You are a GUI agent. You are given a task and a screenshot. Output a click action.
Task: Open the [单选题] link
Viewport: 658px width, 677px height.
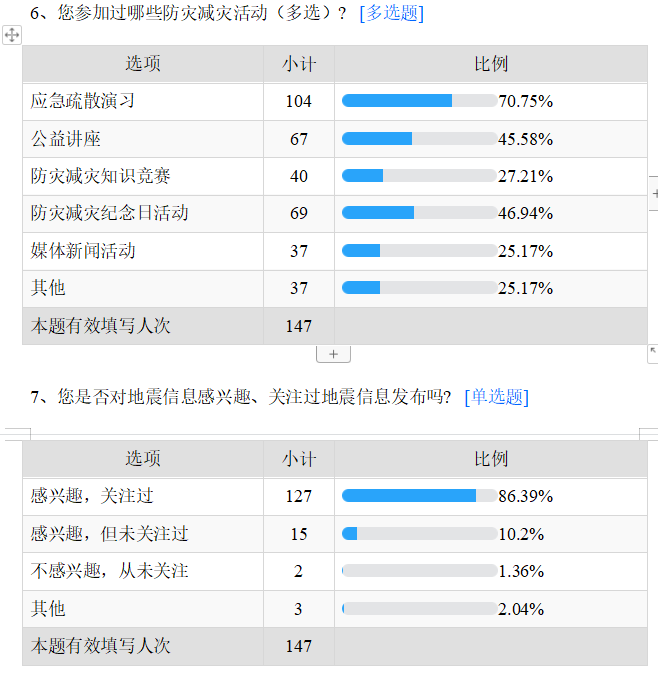point(497,396)
